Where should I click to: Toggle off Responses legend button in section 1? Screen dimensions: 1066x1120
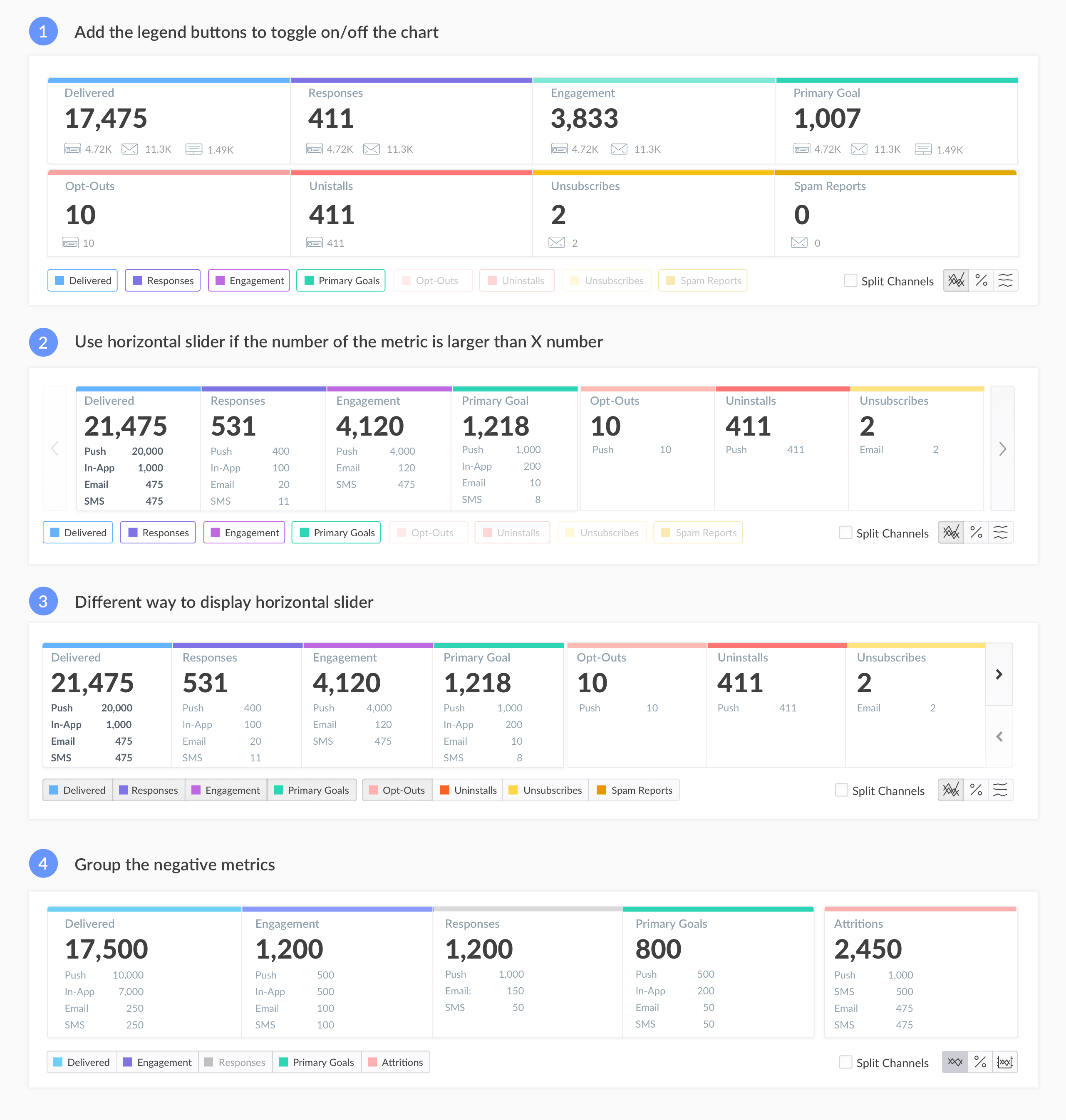tap(163, 280)
